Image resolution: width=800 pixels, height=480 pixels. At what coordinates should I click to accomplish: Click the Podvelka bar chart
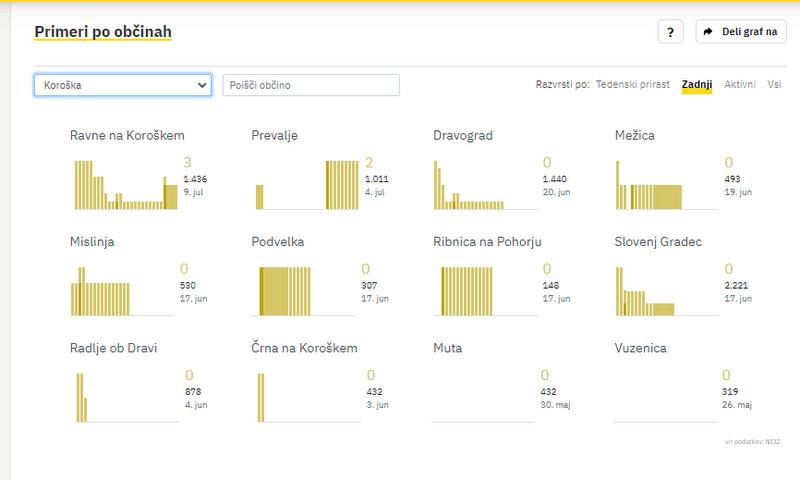click(305, 290)
